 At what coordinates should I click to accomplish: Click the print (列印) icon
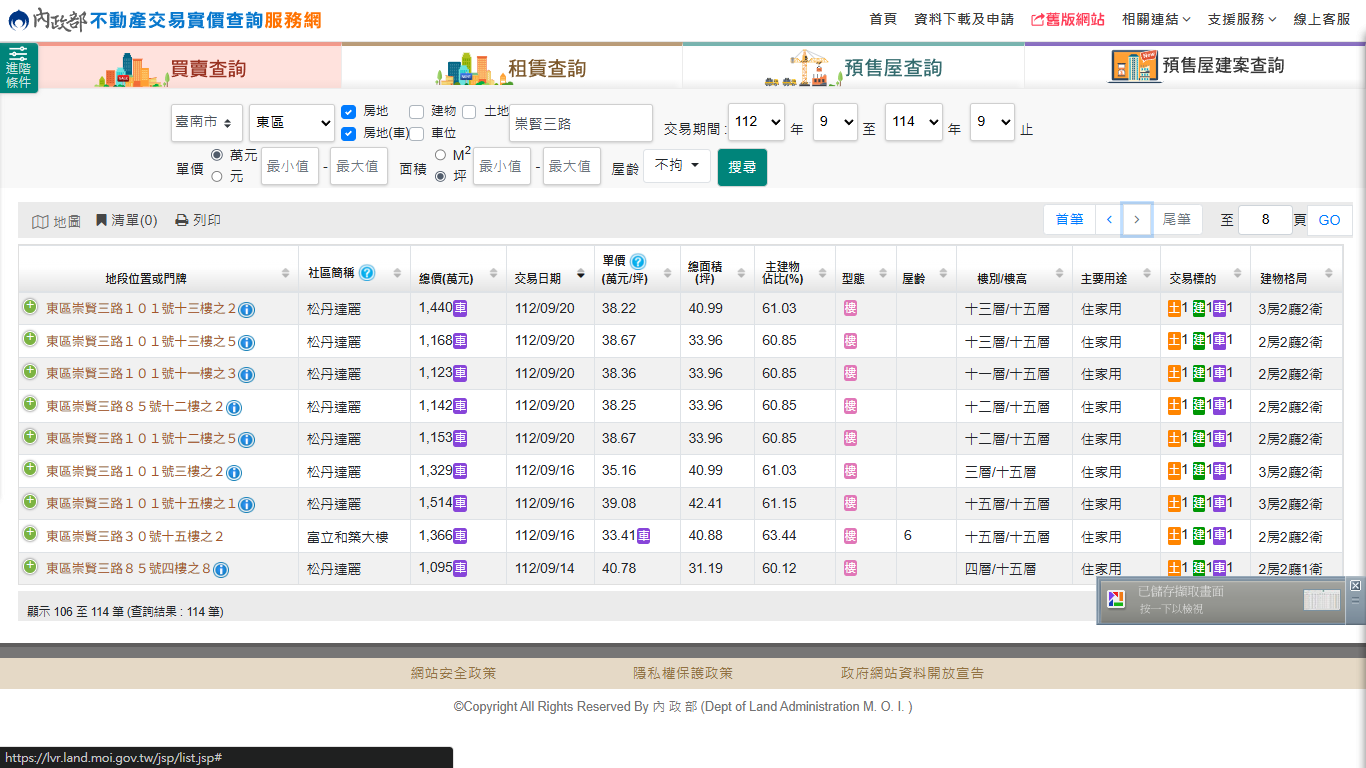click(x=182, y=220)
